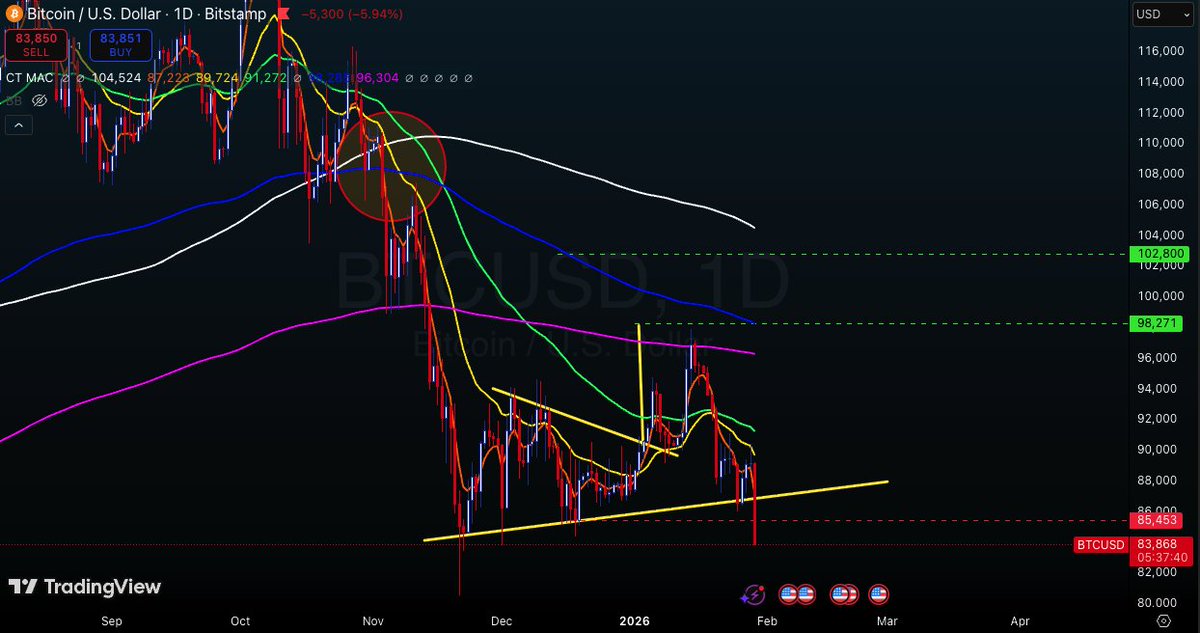The width and height of the screenshot is (1200, 633).
Task: Select the red ellipse drawing on the chart
Action: click(390, 165)
